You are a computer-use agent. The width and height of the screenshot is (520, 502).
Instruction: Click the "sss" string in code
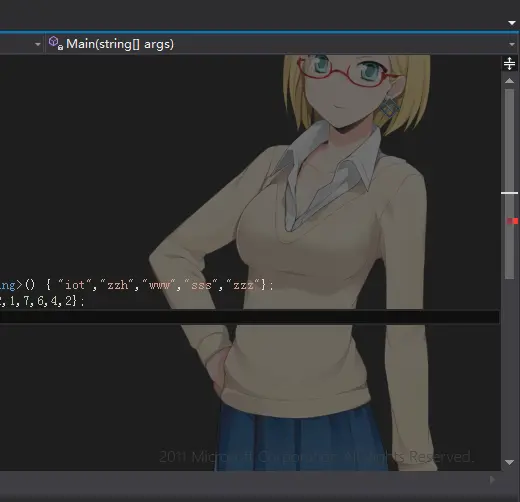201,285
